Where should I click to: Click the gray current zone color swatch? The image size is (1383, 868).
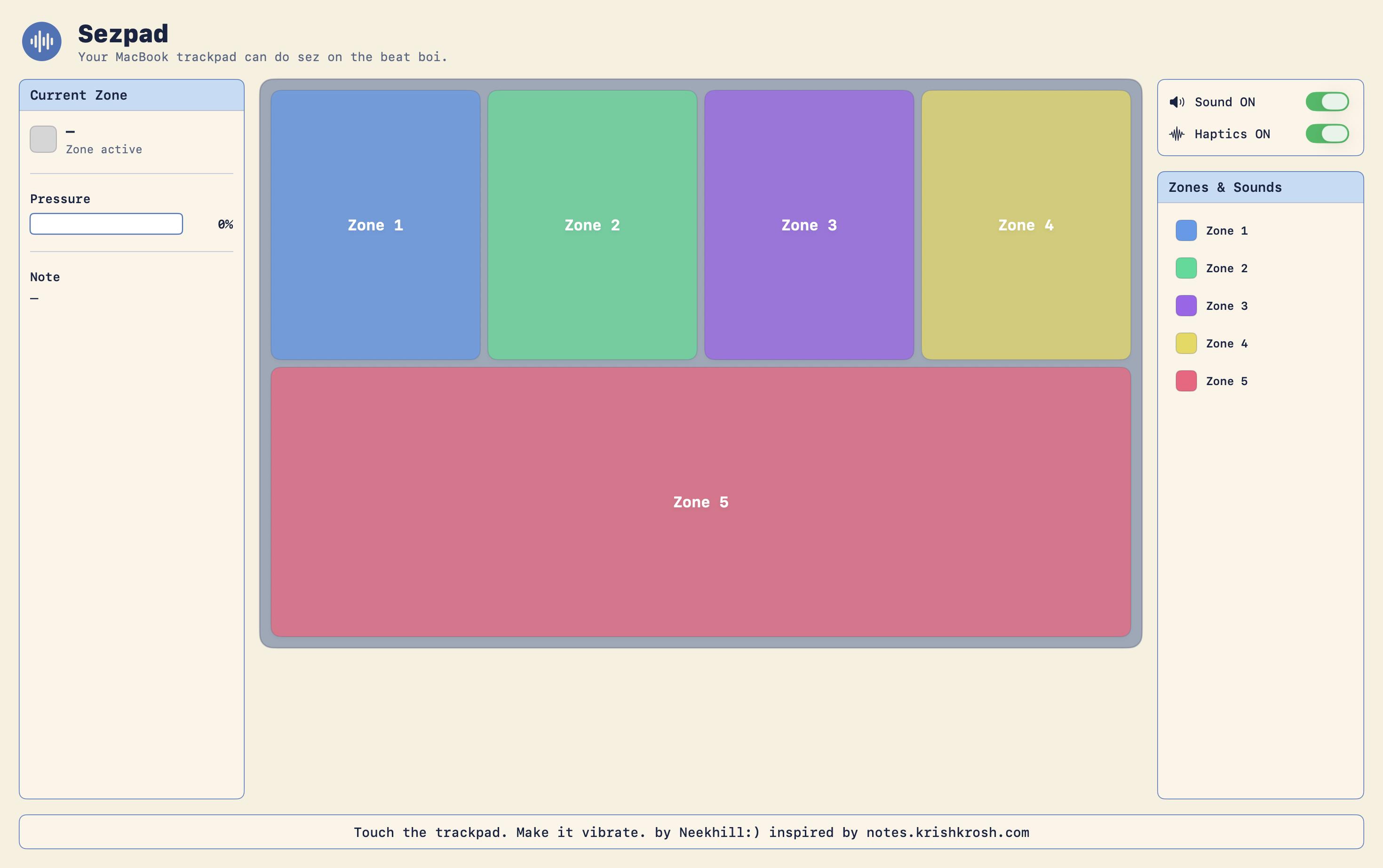pos(43,140)
